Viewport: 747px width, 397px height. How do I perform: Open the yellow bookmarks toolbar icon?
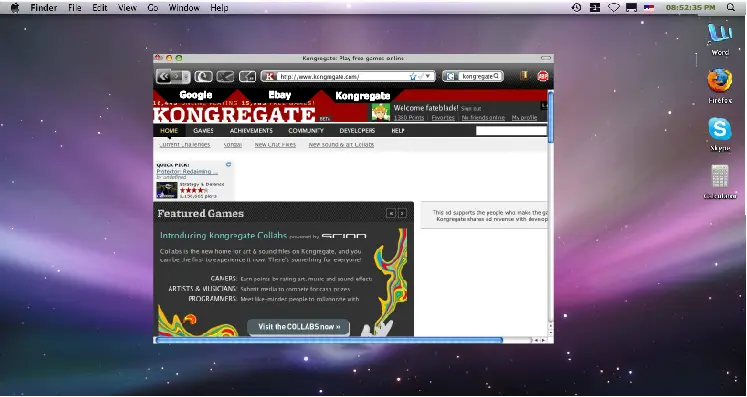(524, 75)
